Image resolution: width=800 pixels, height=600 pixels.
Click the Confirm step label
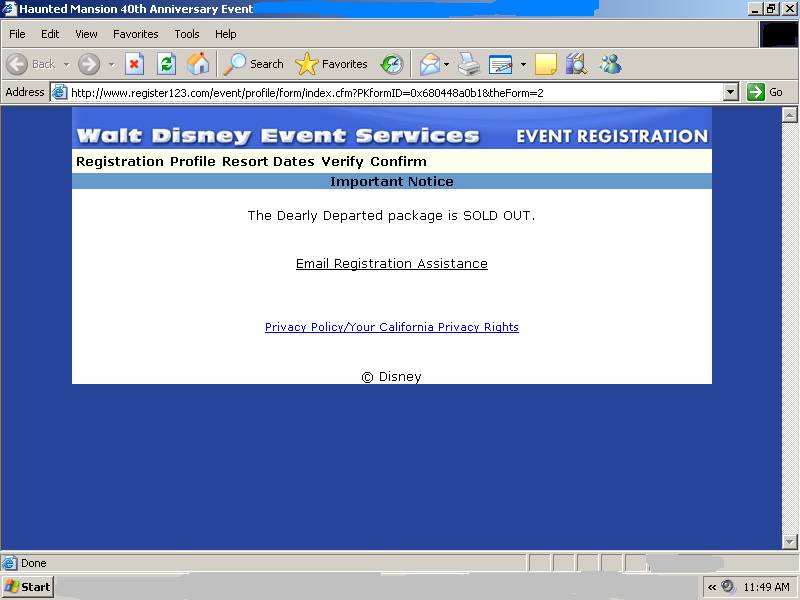point(398,162)
